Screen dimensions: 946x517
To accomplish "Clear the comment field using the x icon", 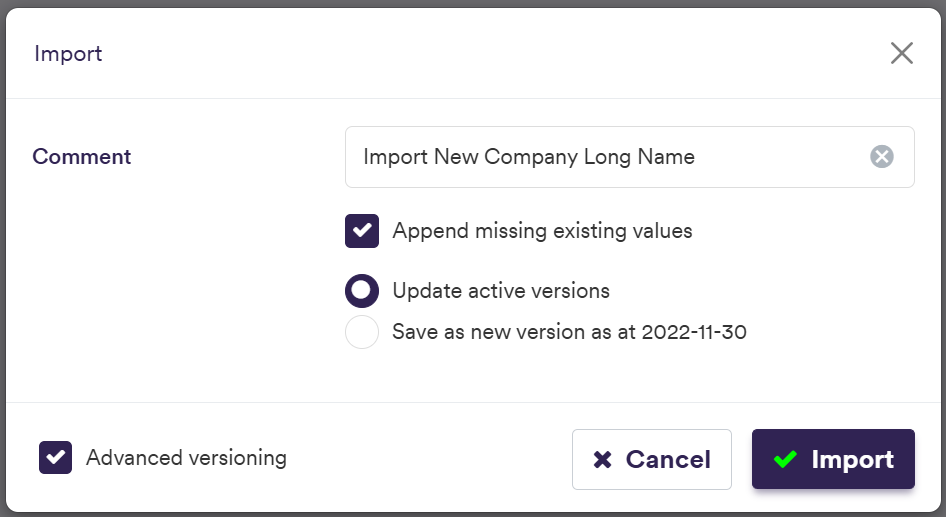I will [x=881, y=157].
